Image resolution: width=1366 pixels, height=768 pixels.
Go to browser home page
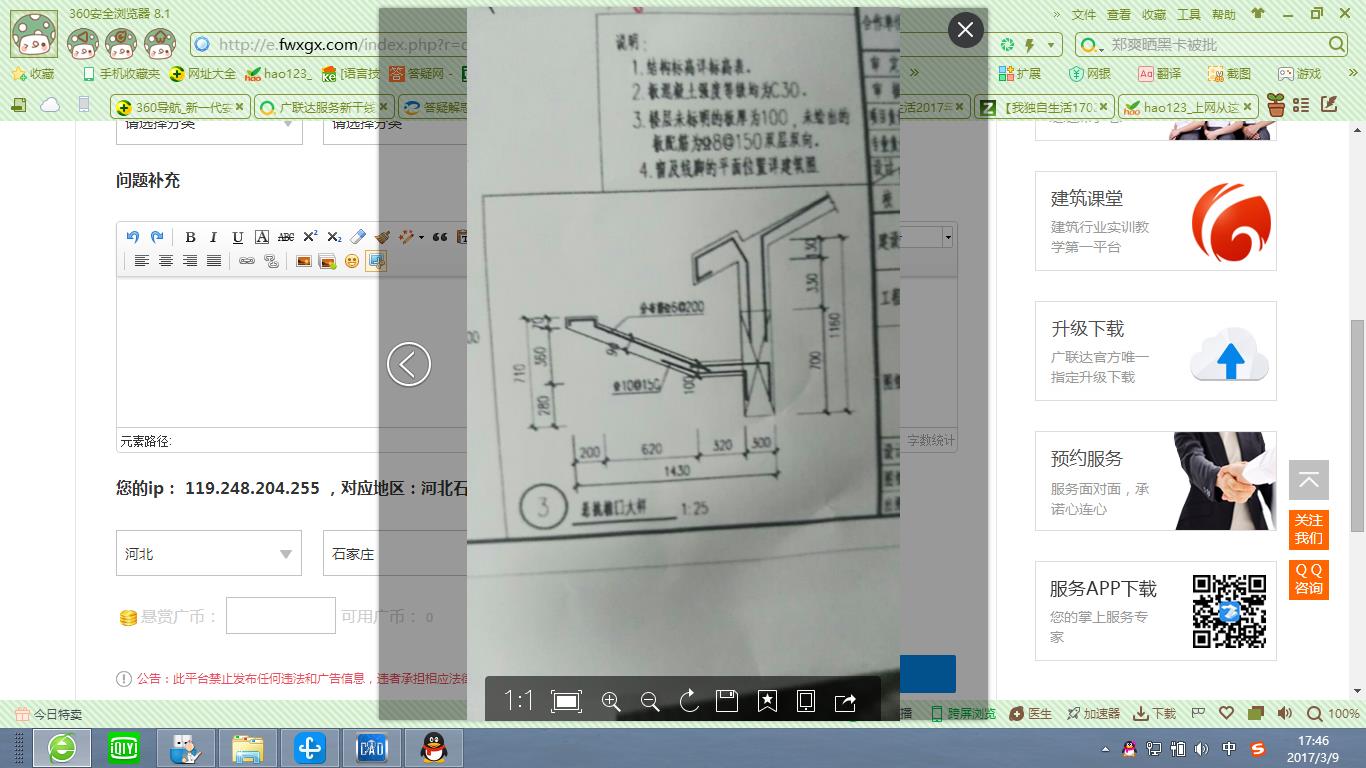(160, 43)
